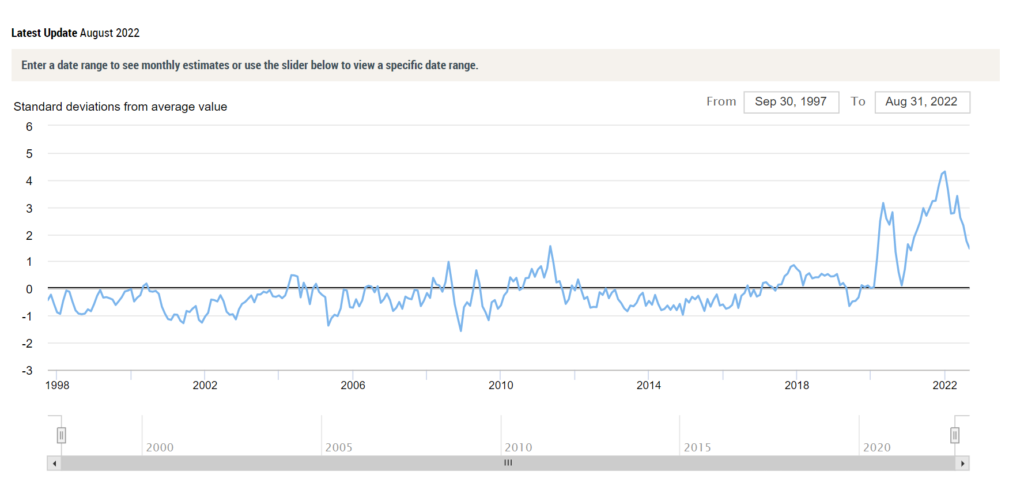Viewport: 1024px width, 490px height.
Task: Click the y-axis title Standard deviations from average value
Action: point(120,107)
